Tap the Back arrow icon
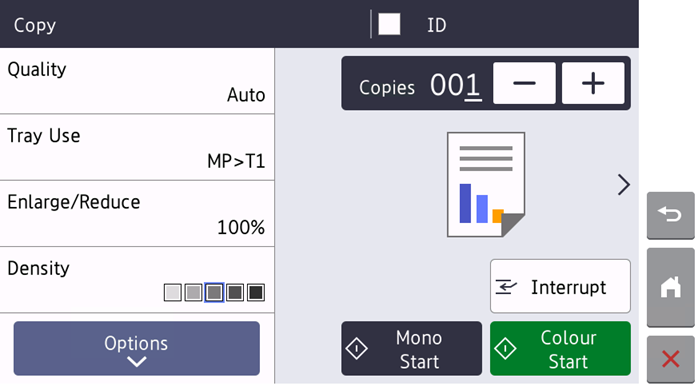 pyautogui.click(x=670, y=215)
